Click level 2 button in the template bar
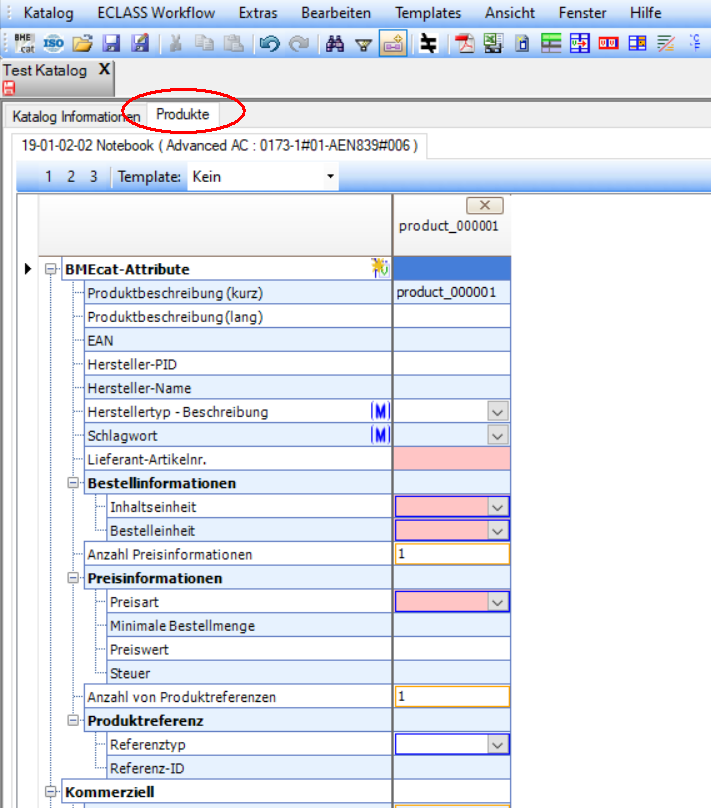Viewport: 711px width, 808px height. tap(71, 177)
